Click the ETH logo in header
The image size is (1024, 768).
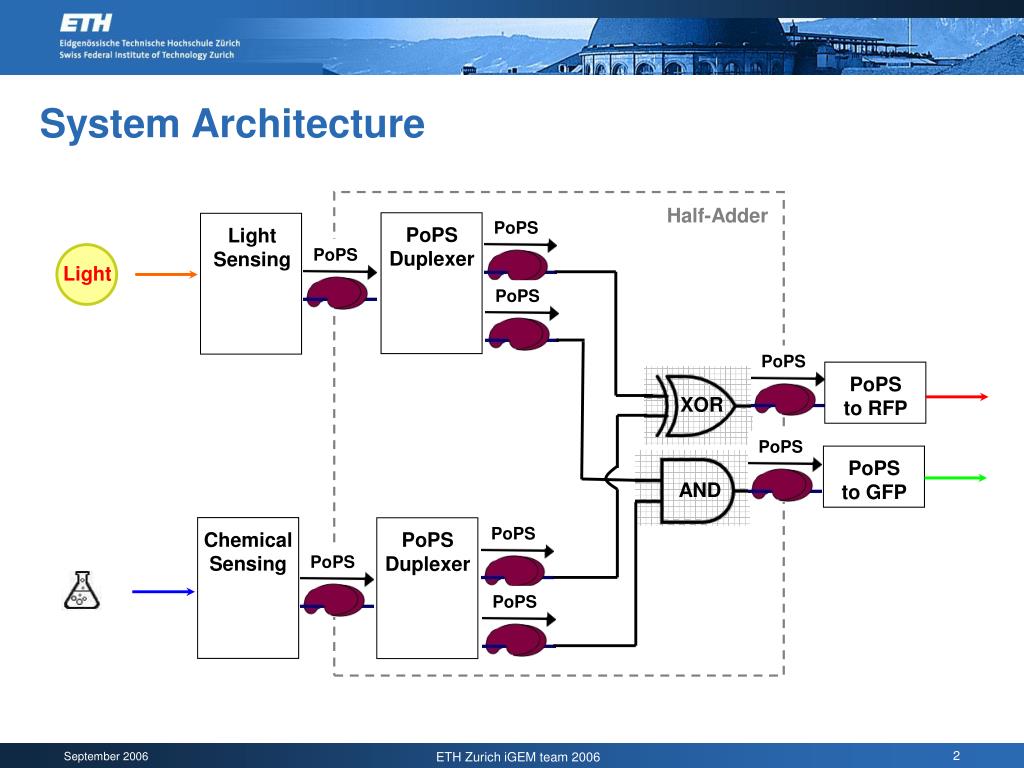86,24
